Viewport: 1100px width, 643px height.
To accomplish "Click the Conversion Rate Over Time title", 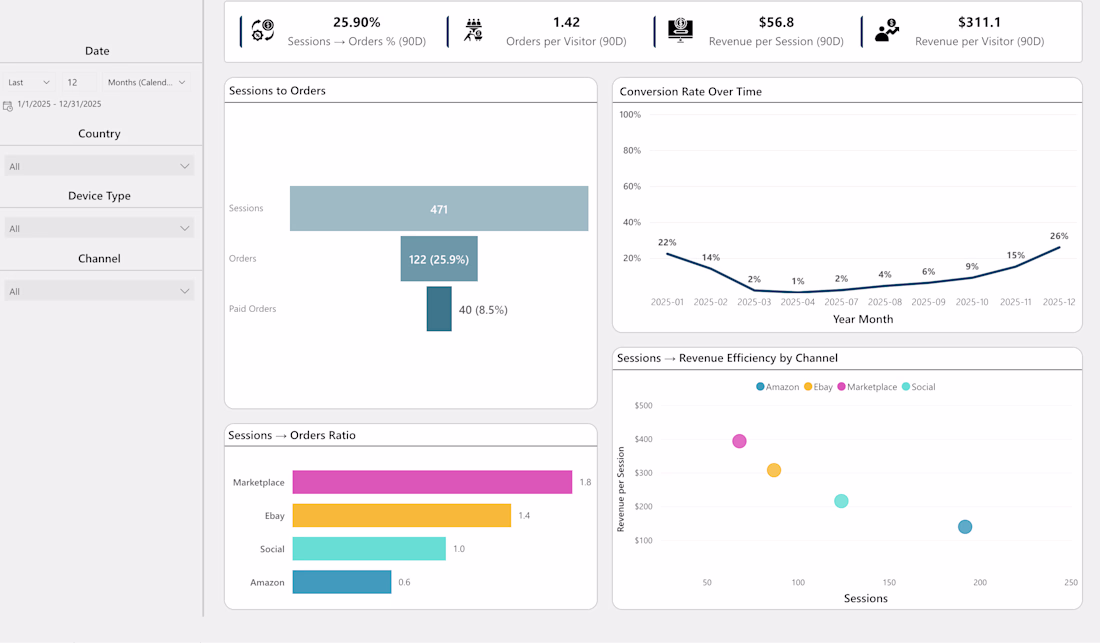I will (x=690, y=91).
